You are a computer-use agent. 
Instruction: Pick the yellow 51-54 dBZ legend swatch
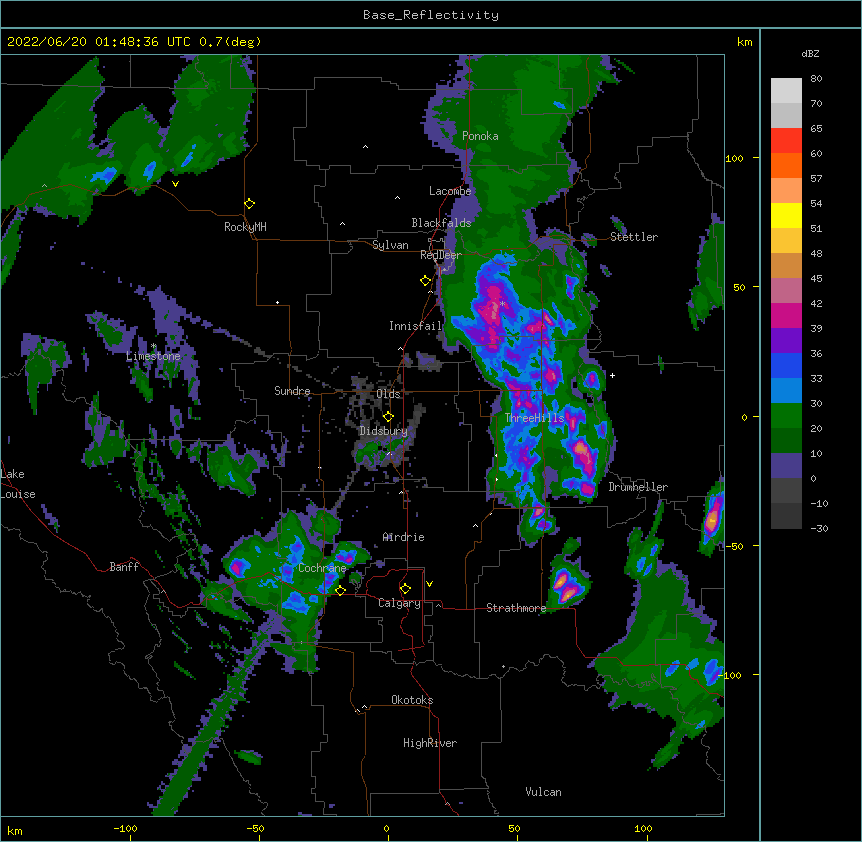pyautogui.click(x=786, y=215)
